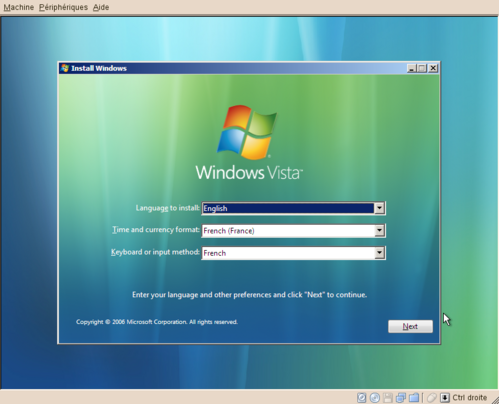This screenshot has width=499, height=404.
Task: Click the mouse integration icon in status bar
Action: 432,397
